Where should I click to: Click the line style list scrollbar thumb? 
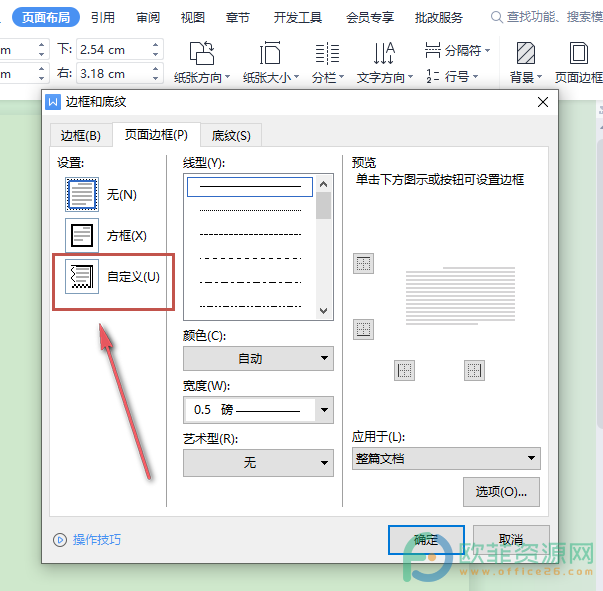pyautogui.click(x=323, y=205)
